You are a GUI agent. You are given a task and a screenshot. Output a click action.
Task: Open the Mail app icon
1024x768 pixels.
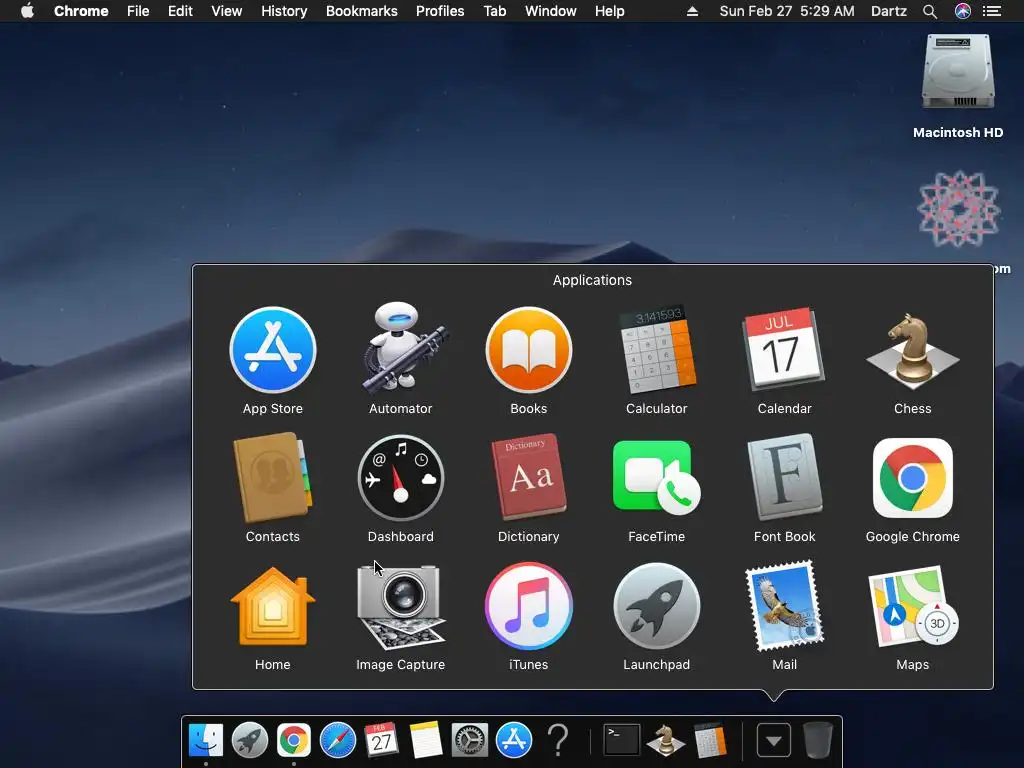[x=784, y=606]
